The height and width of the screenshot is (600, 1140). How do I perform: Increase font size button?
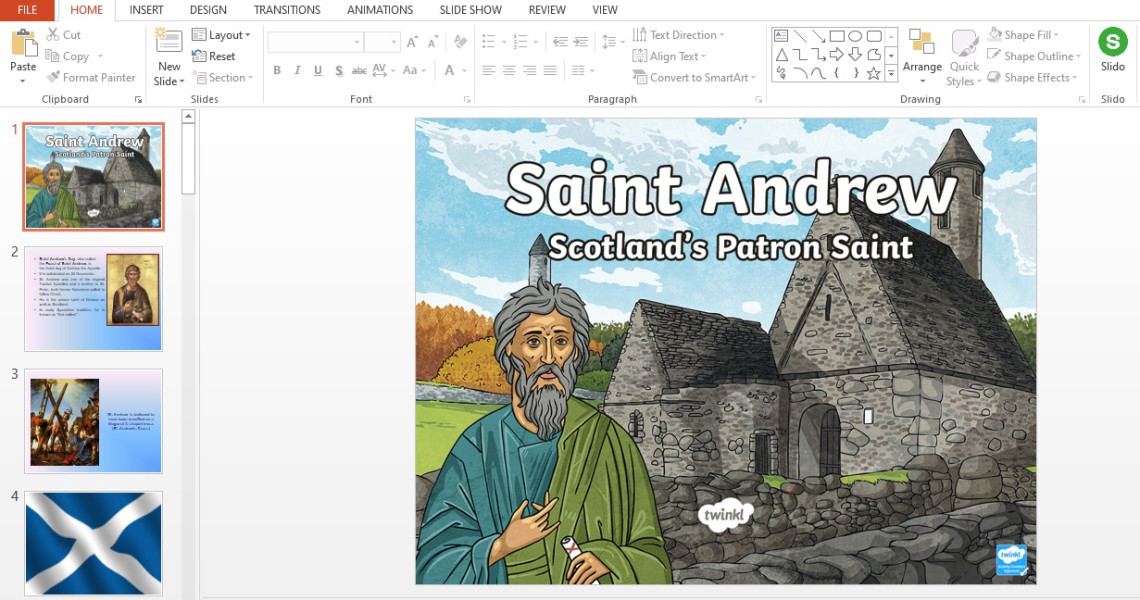coord(412,42)
